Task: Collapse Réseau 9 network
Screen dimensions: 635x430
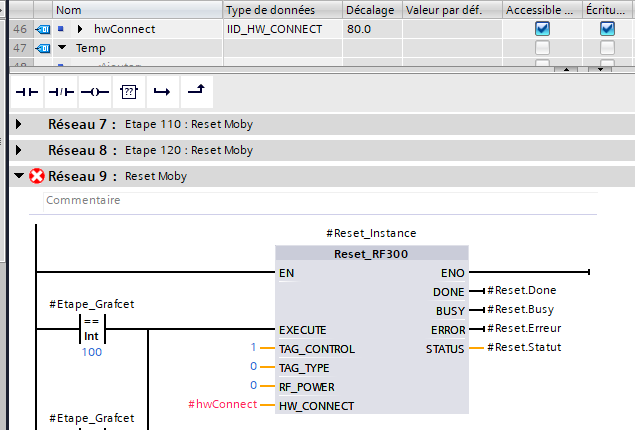Action: click(x=20, y=176)
